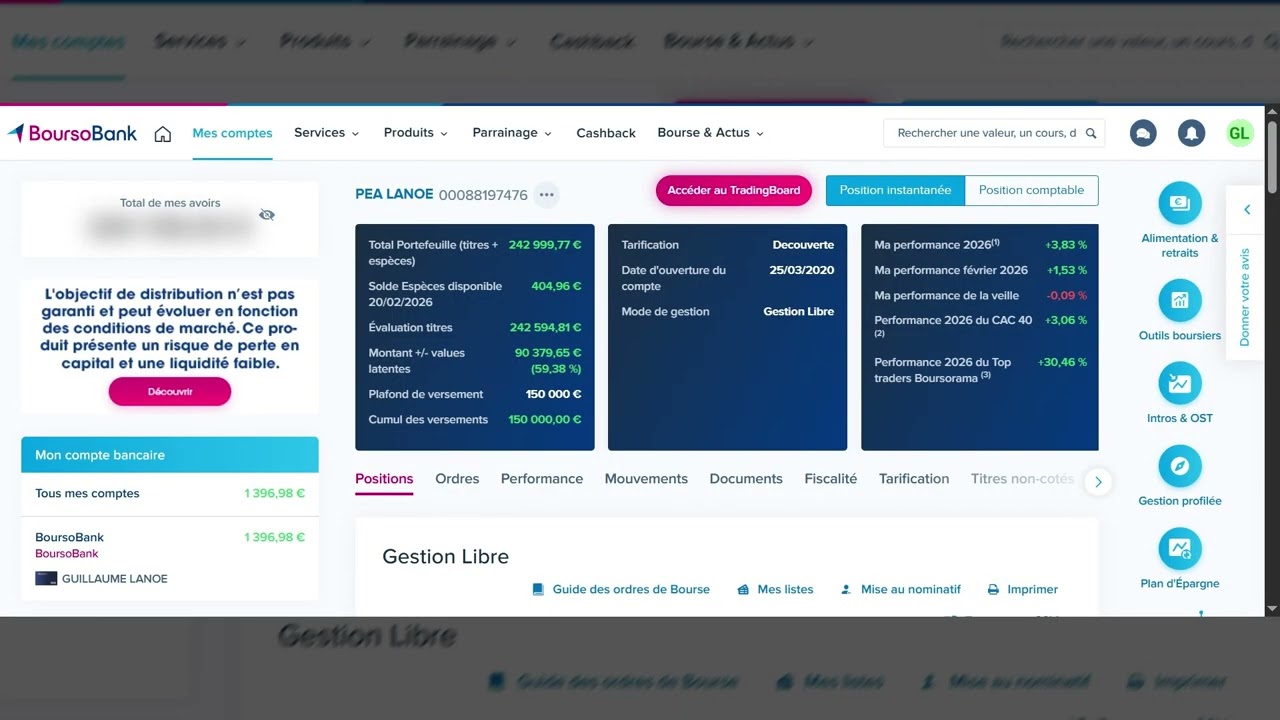Click the Gestion Libre section heading

point(445,557)
